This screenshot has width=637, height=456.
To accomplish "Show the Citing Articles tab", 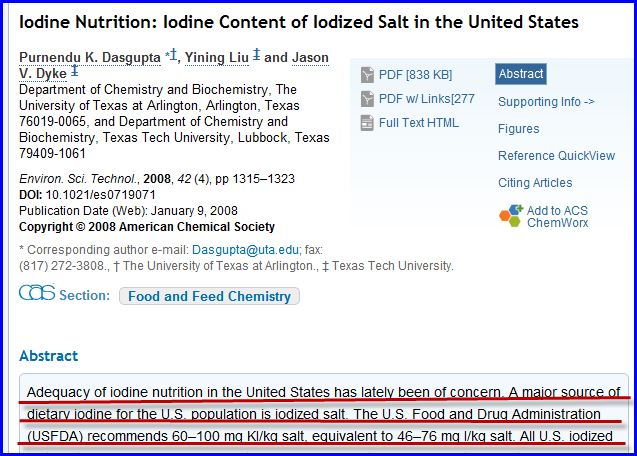I will 535,183.
